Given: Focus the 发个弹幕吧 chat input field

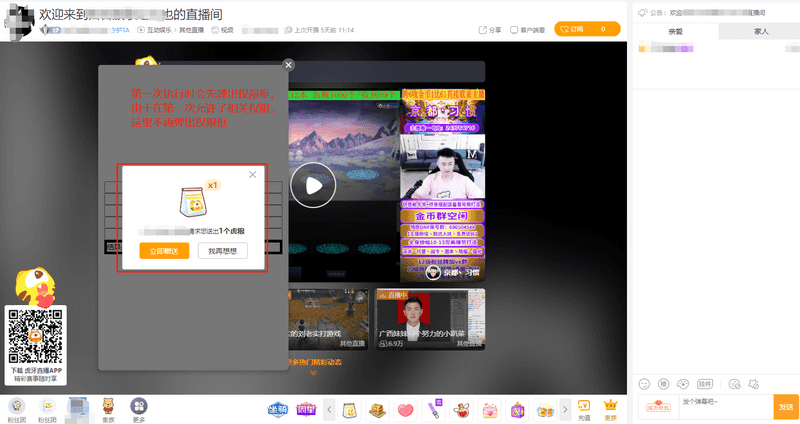Looking at the screenshot, I should [x=725, y=407].
